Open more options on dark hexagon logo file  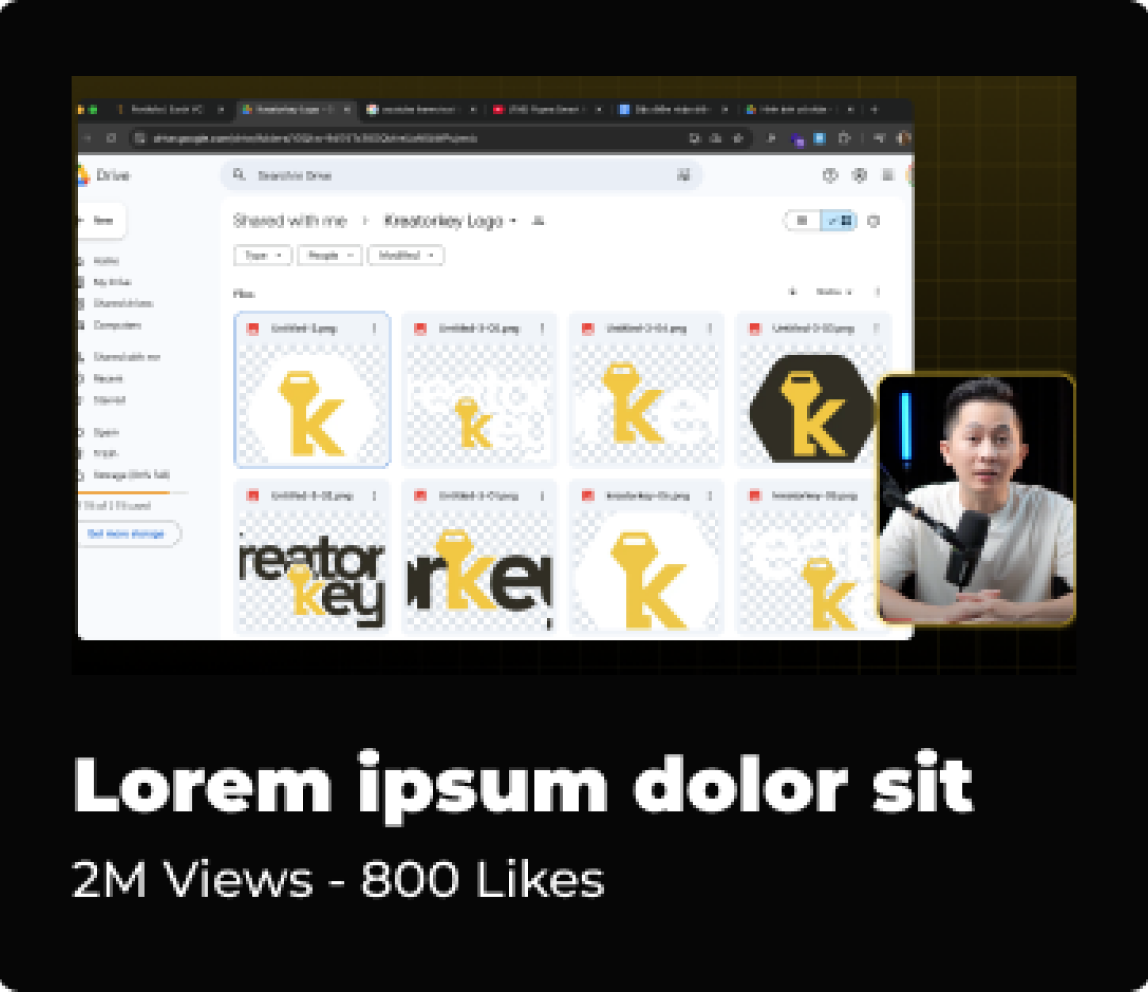876,329
